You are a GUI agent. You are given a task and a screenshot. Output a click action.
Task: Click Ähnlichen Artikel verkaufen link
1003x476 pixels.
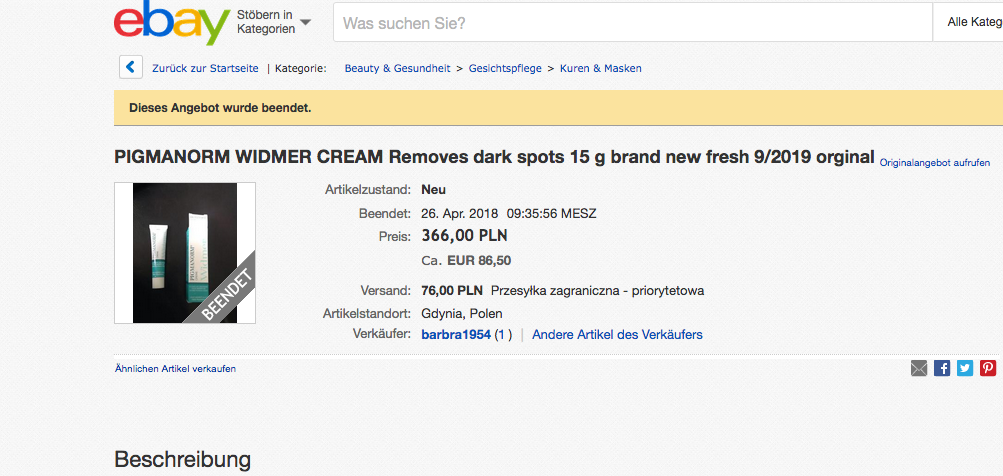175,369
